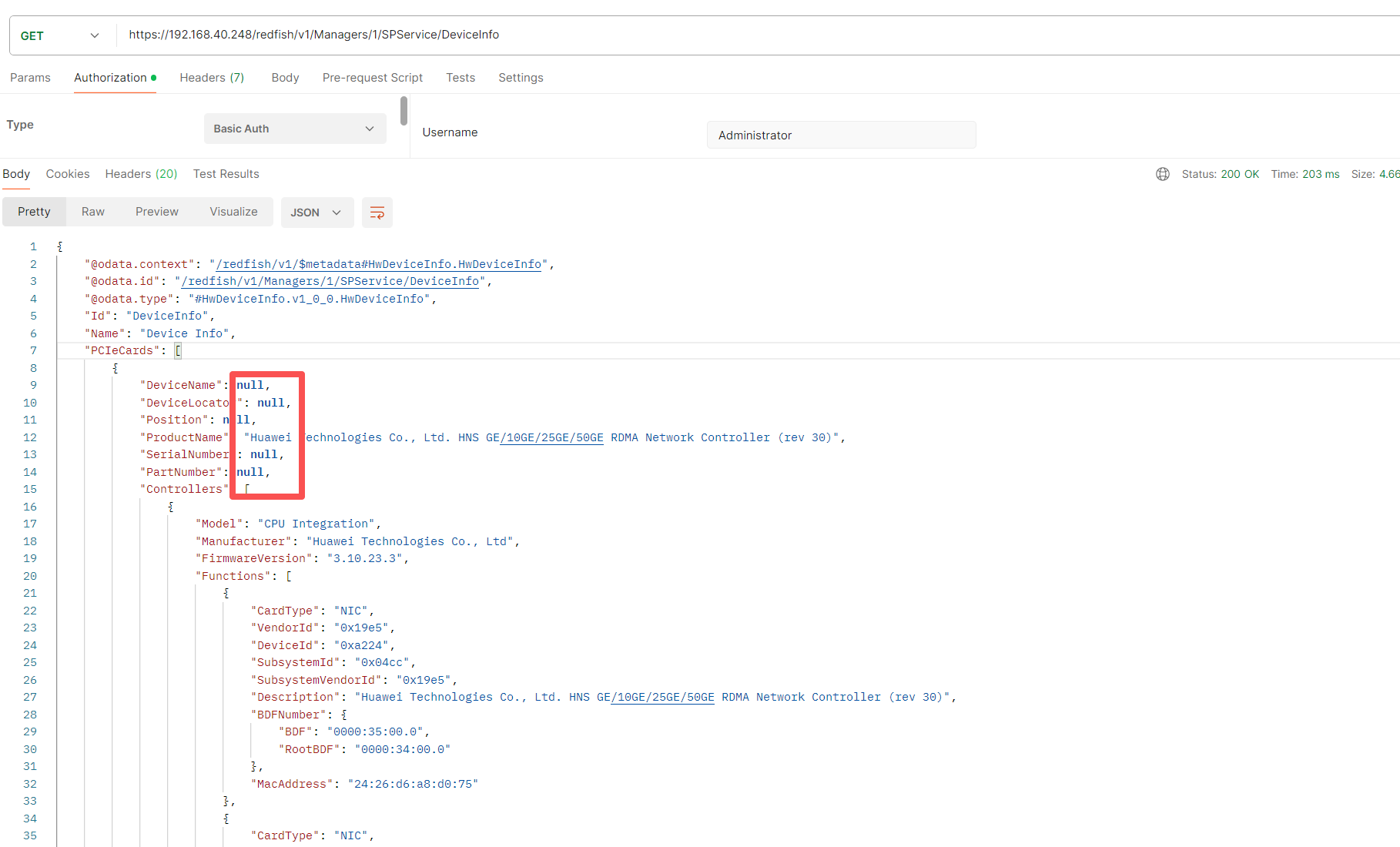This screenshot has width=1400, height=847.
Task: Select the Visualize response view
Action: (233, 212)
